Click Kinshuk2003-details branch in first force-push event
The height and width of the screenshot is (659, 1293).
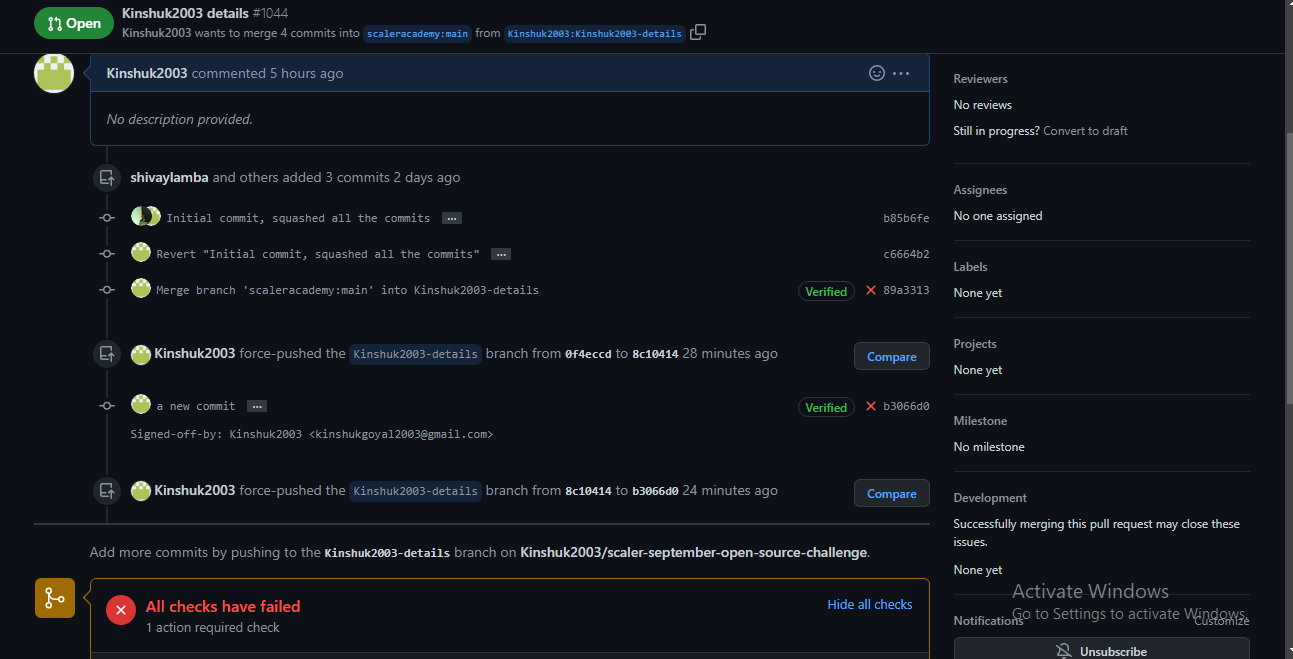(x=415, y=354)
